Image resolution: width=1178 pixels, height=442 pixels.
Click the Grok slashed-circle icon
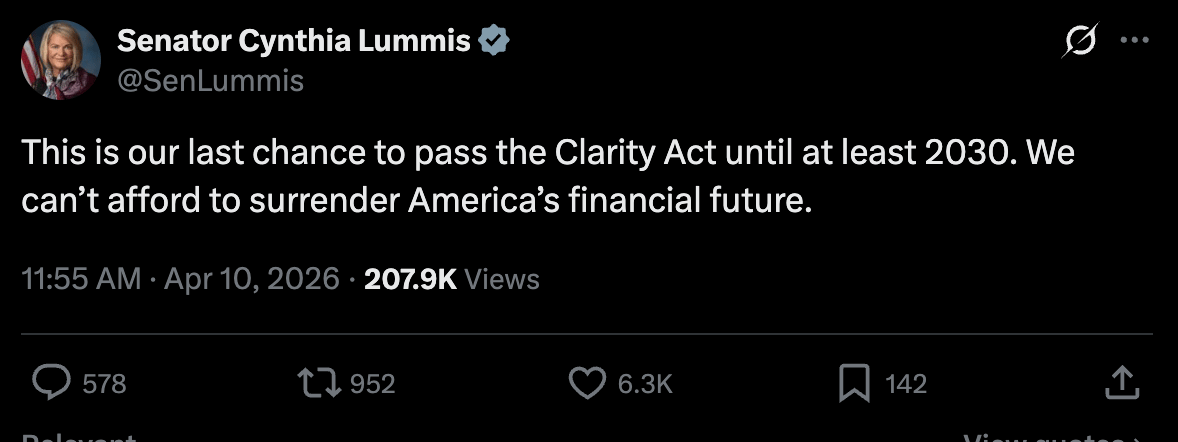point(1081,43)
